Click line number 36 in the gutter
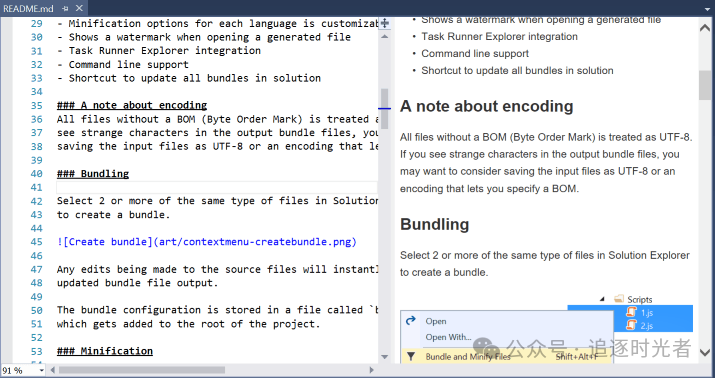This screenshot has width=715, height=378. point(36,119)
